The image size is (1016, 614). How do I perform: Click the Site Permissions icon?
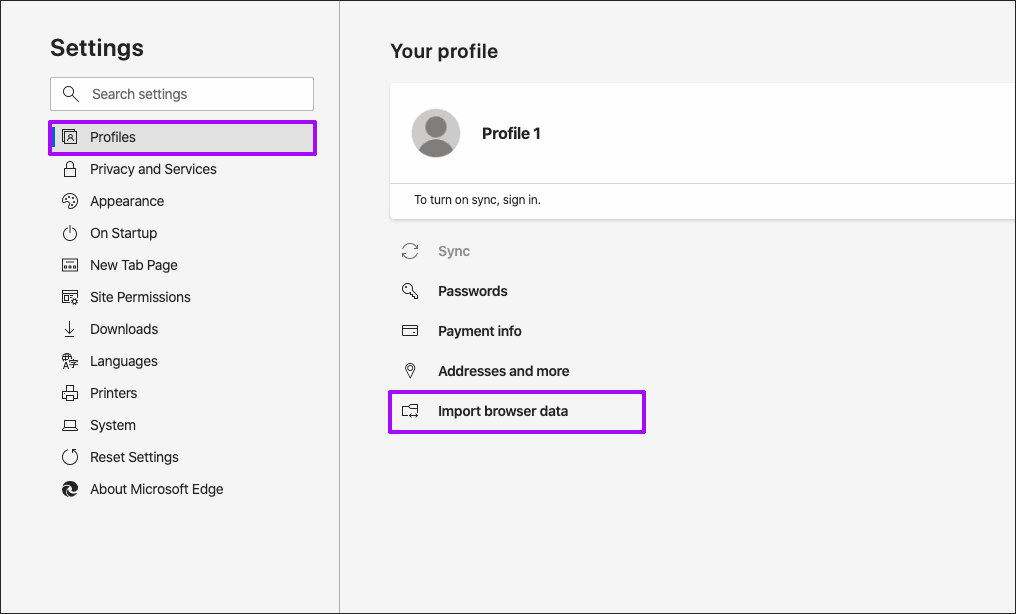(x=70, y=297)
